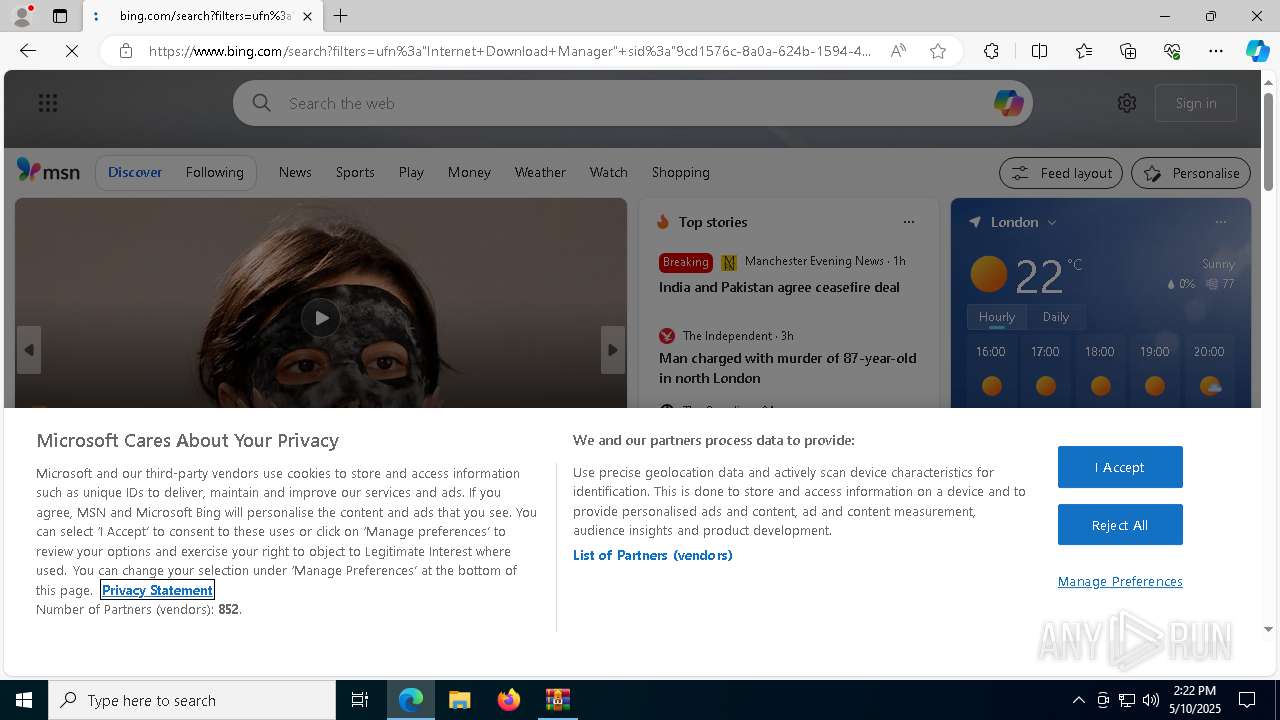Open the Shopping section
The width and height of the screenshot is (1280, 720).
click(681, 172)
